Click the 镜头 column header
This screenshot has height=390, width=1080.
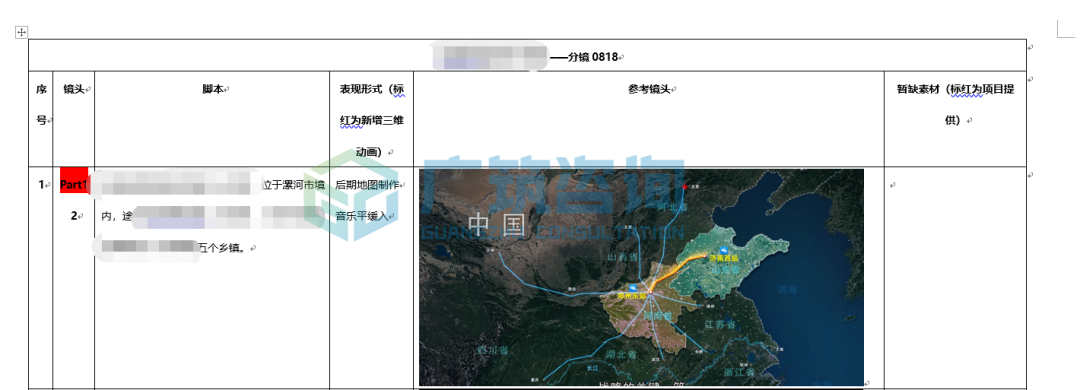point(74,89)
